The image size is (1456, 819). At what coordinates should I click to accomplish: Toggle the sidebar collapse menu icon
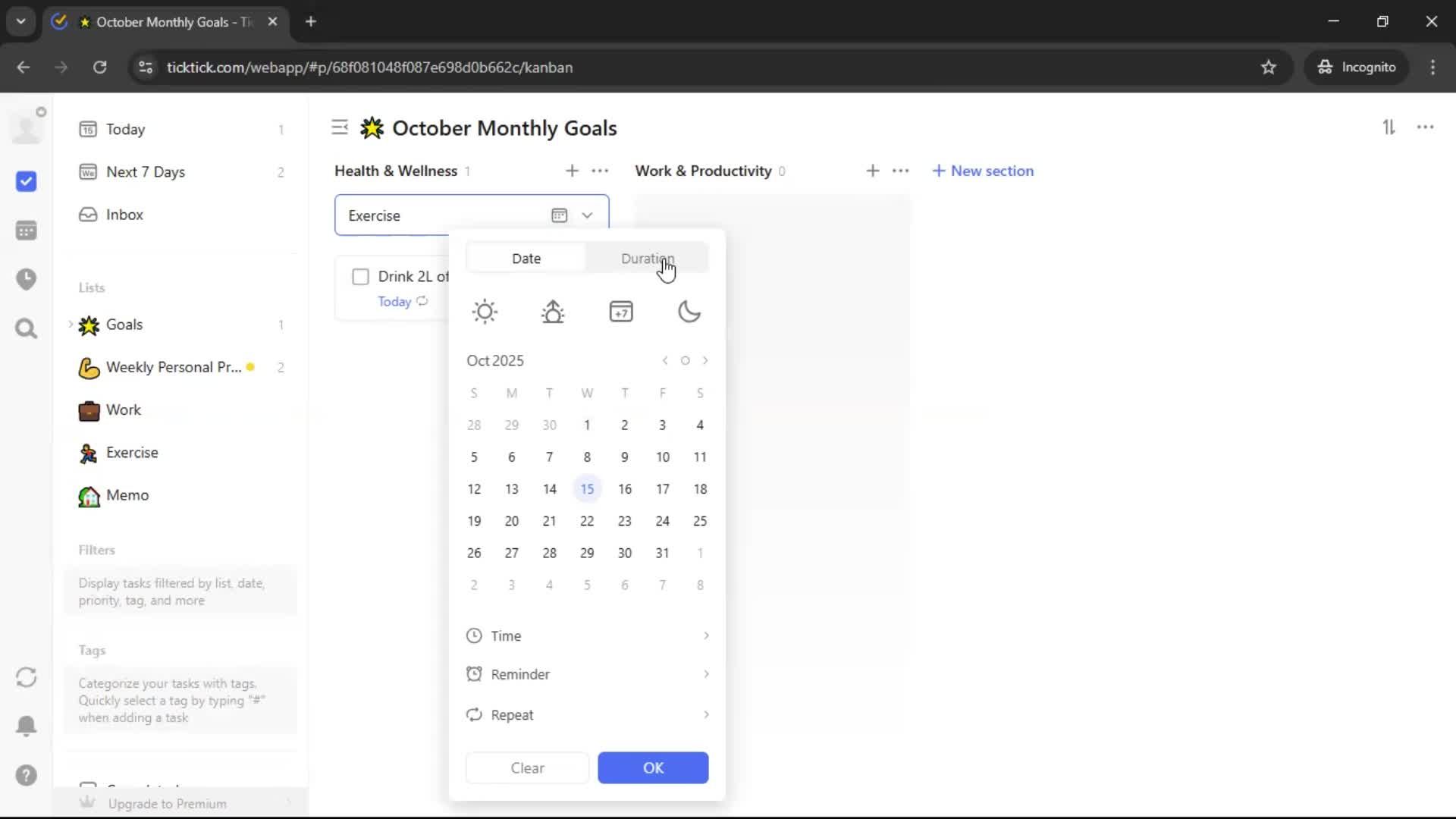[x=340, y=127]
